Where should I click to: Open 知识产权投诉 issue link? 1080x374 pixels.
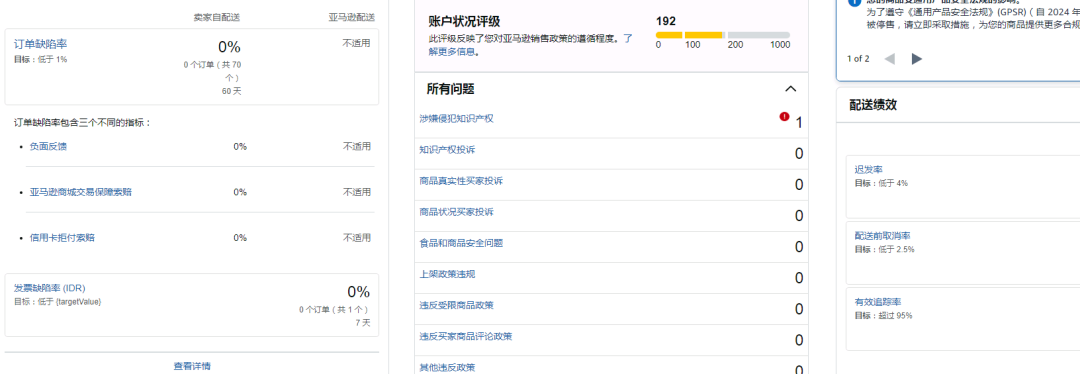[x=447, y=149]
